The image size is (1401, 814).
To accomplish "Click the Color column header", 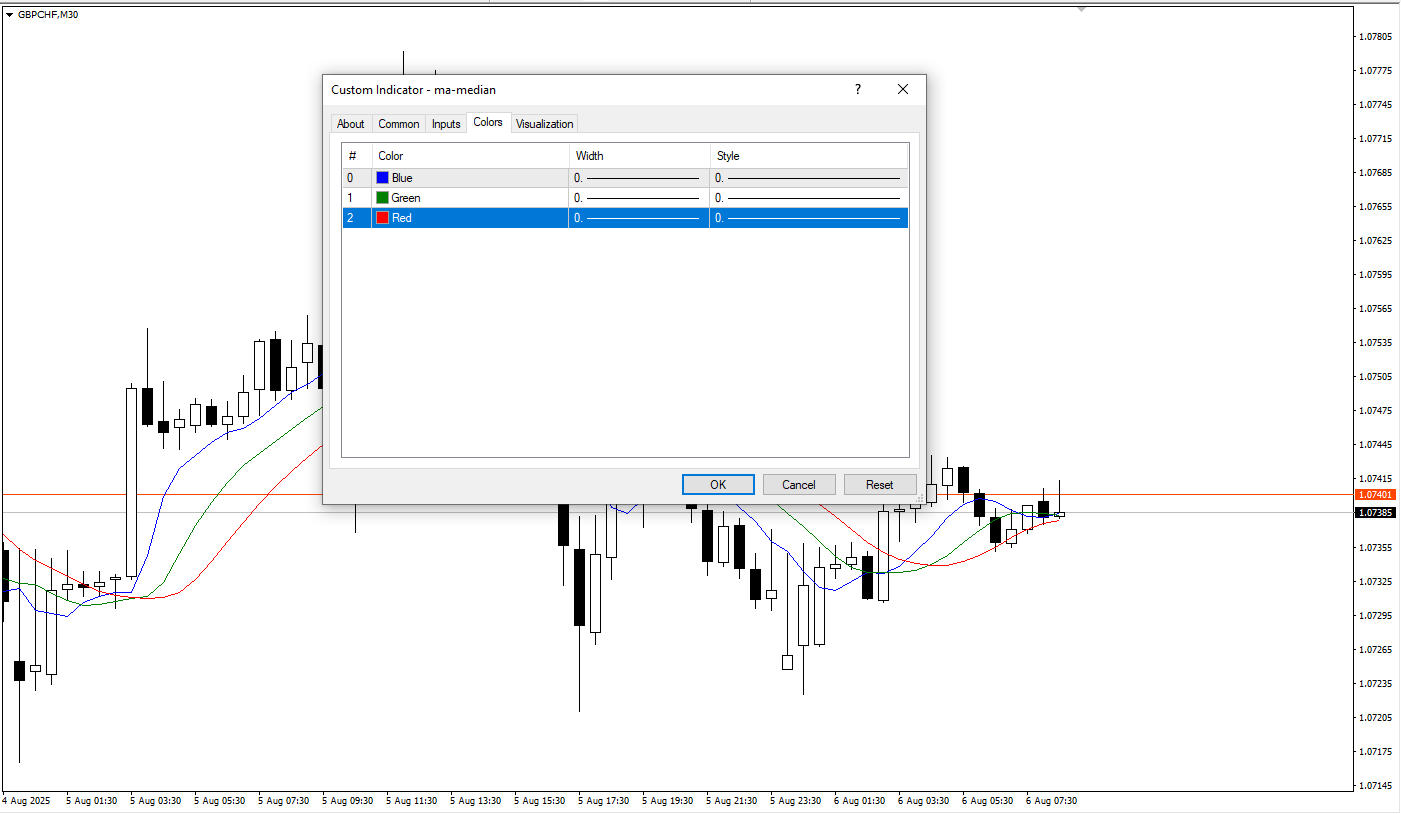I will tap(470, 156).
